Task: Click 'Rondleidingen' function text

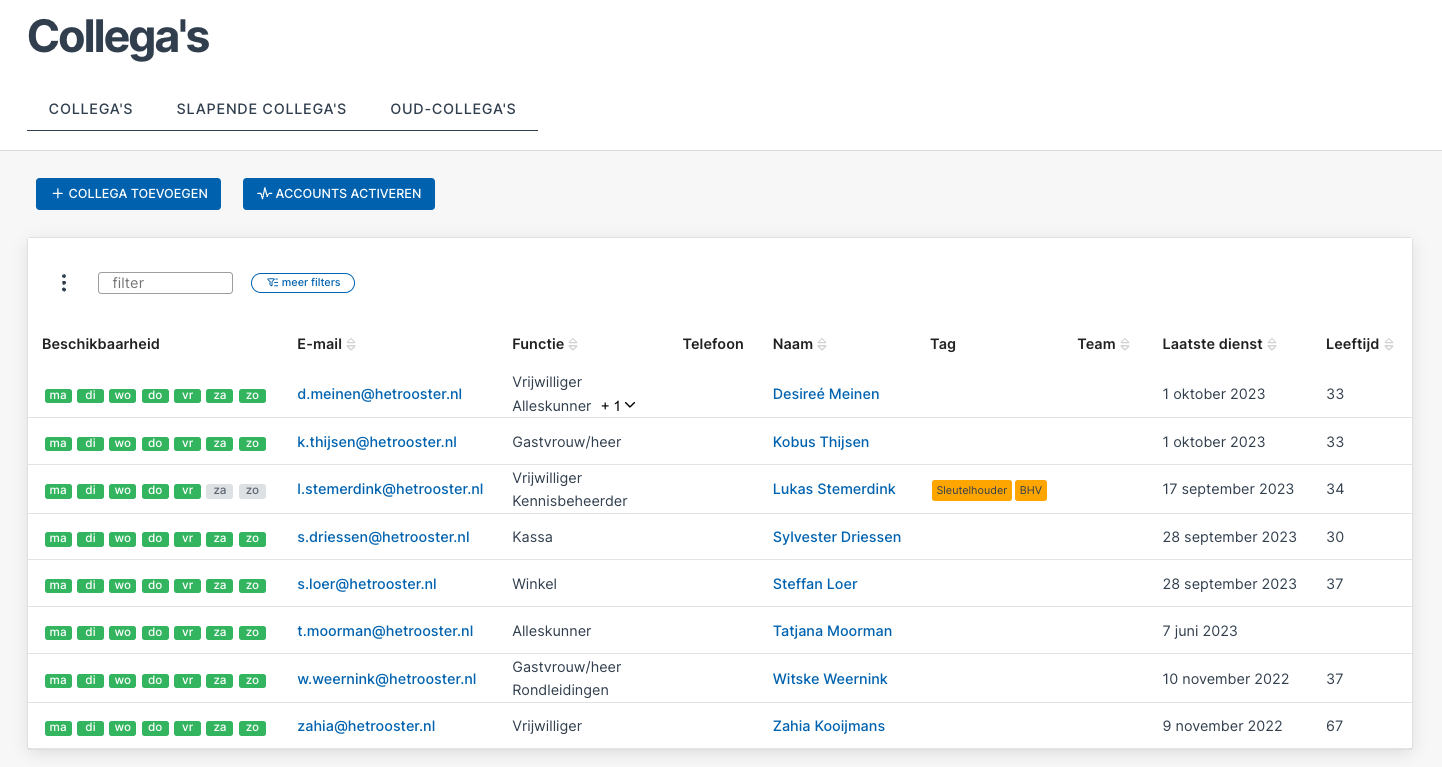Action: 560,690
